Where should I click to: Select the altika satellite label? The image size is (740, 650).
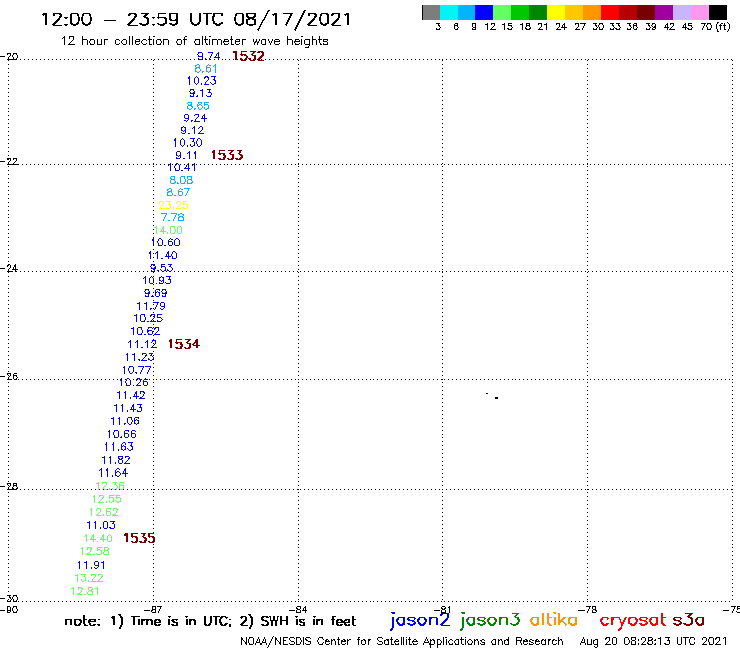[554, 620]
